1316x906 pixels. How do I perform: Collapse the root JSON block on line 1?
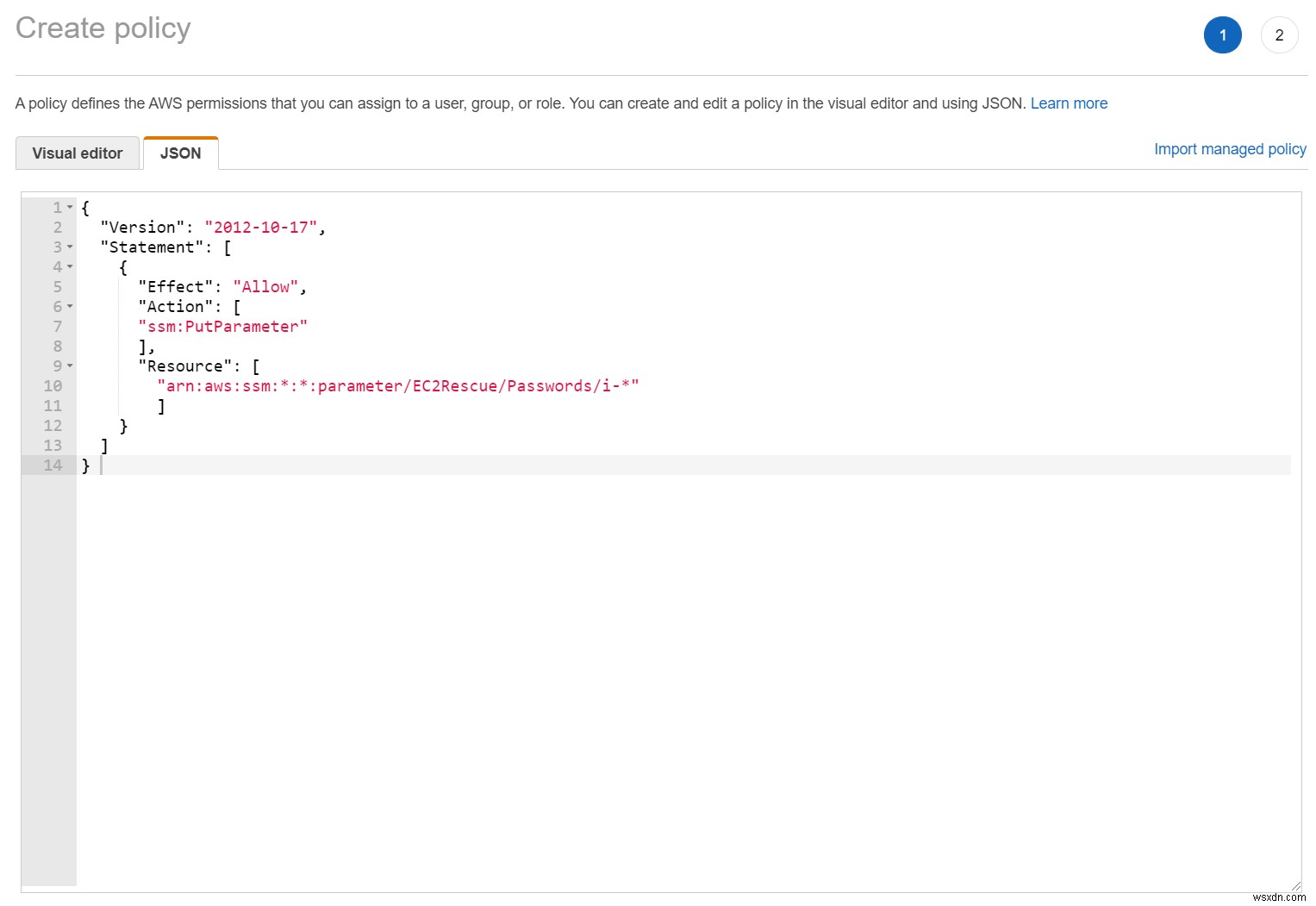69,207
